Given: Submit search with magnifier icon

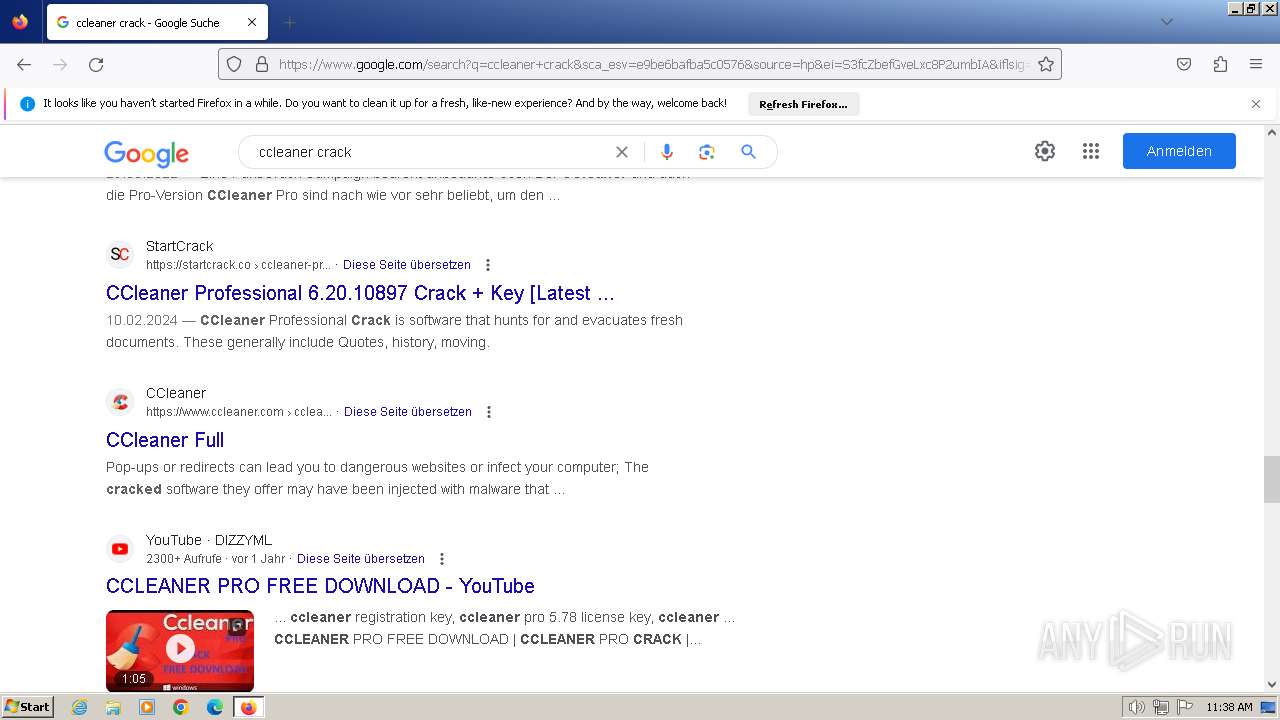Looking at the screenshot, I should click(x=748, y=152).
